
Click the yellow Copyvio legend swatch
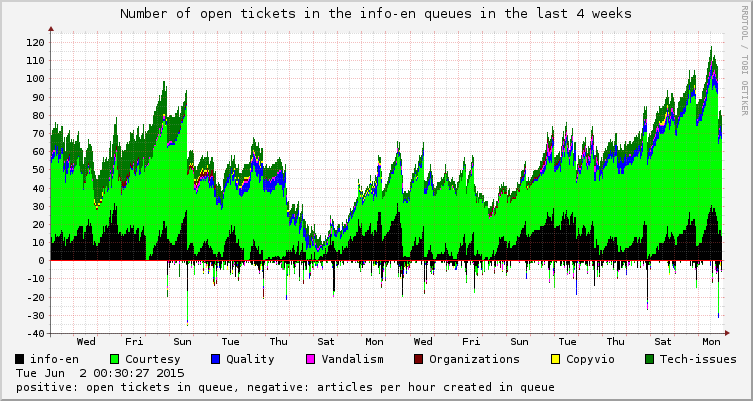tap(556, 359)
